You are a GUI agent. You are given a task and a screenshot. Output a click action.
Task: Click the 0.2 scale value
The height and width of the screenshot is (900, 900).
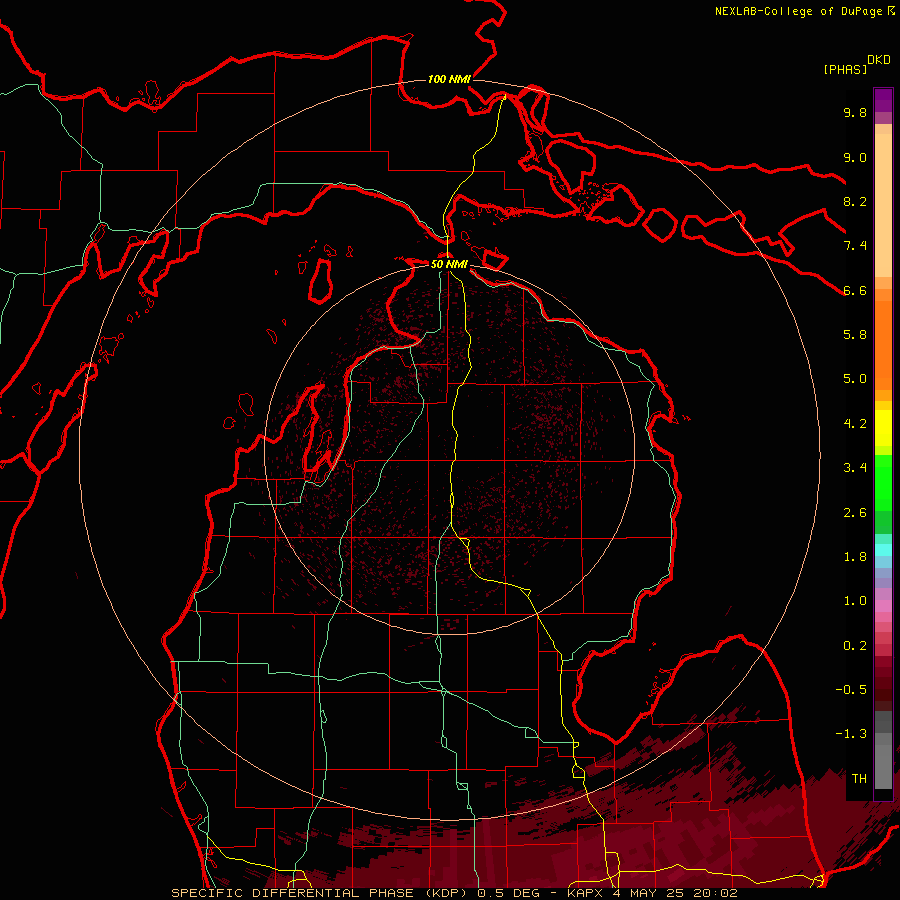click(855, 646)
